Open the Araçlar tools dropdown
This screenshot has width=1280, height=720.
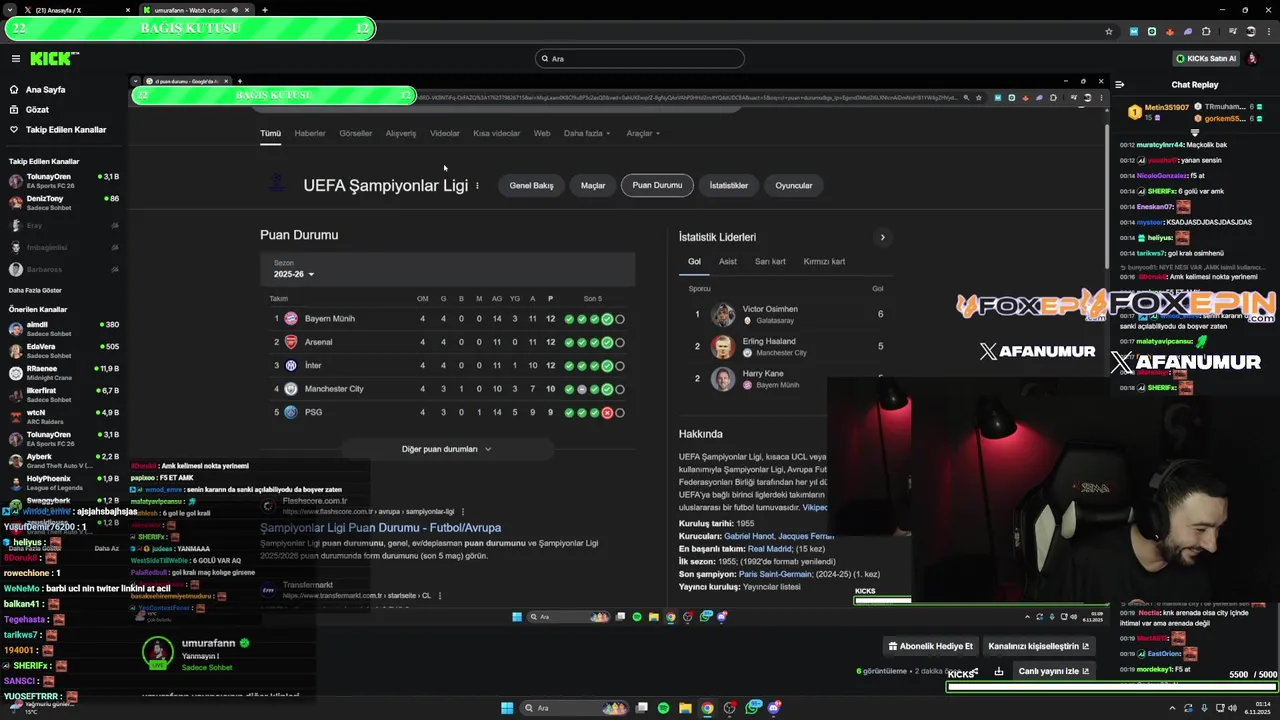tap(643, 133)
